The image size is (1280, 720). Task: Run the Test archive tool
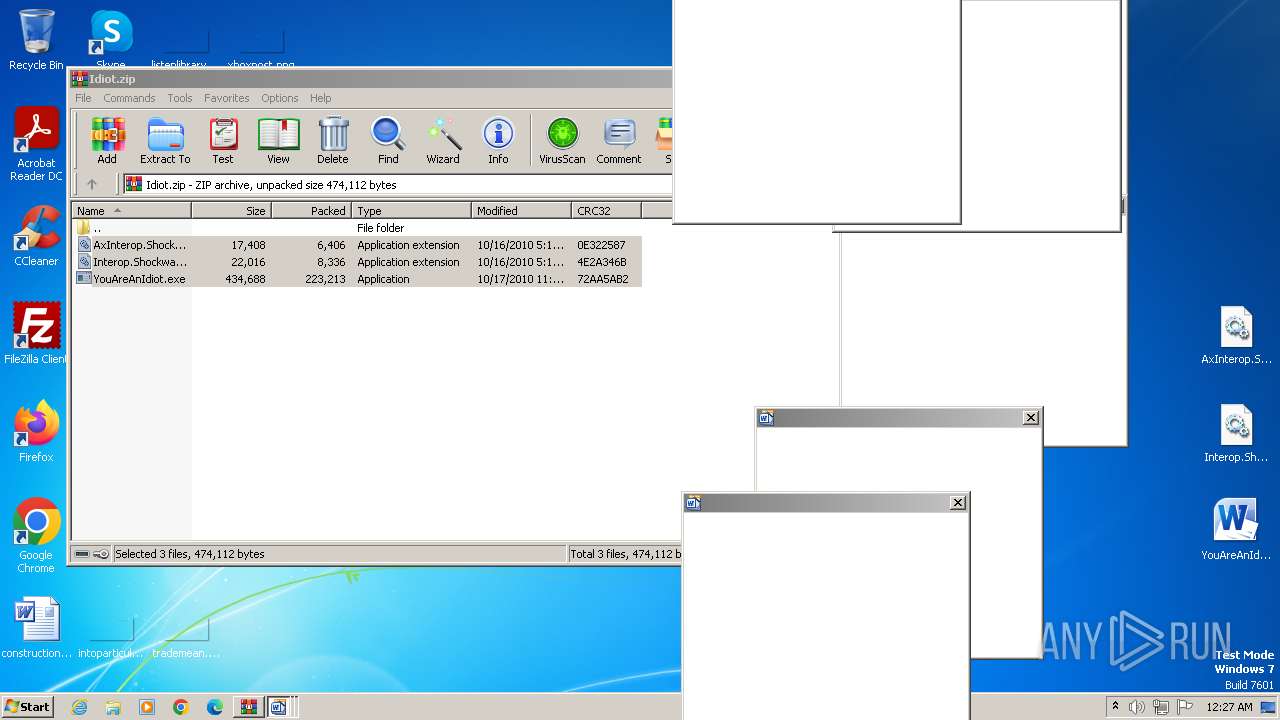point(223,140)
